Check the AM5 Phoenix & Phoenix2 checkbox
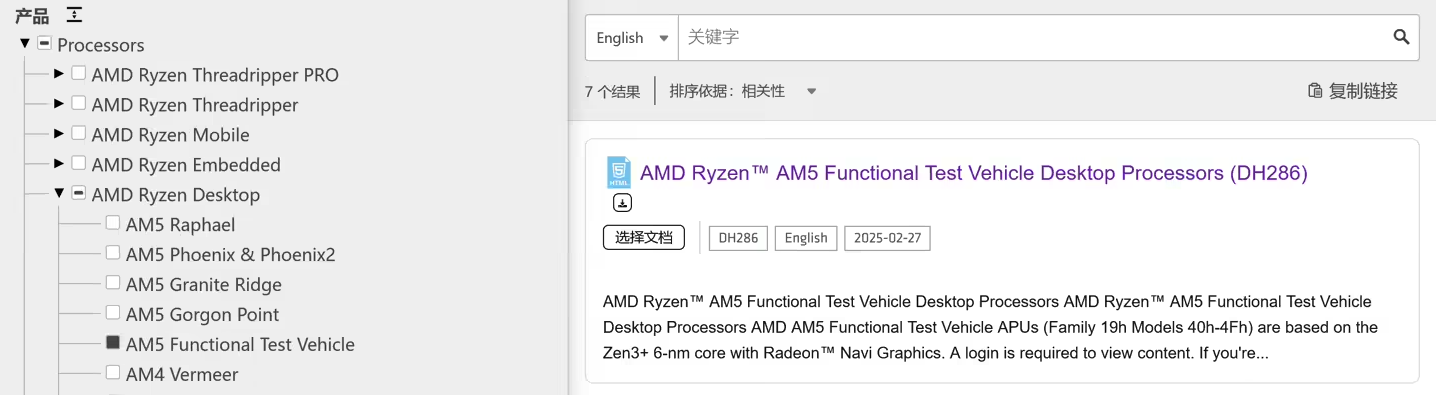Image resolution: width=1436 pixels, height=395 pixels. tap(113, 253)
